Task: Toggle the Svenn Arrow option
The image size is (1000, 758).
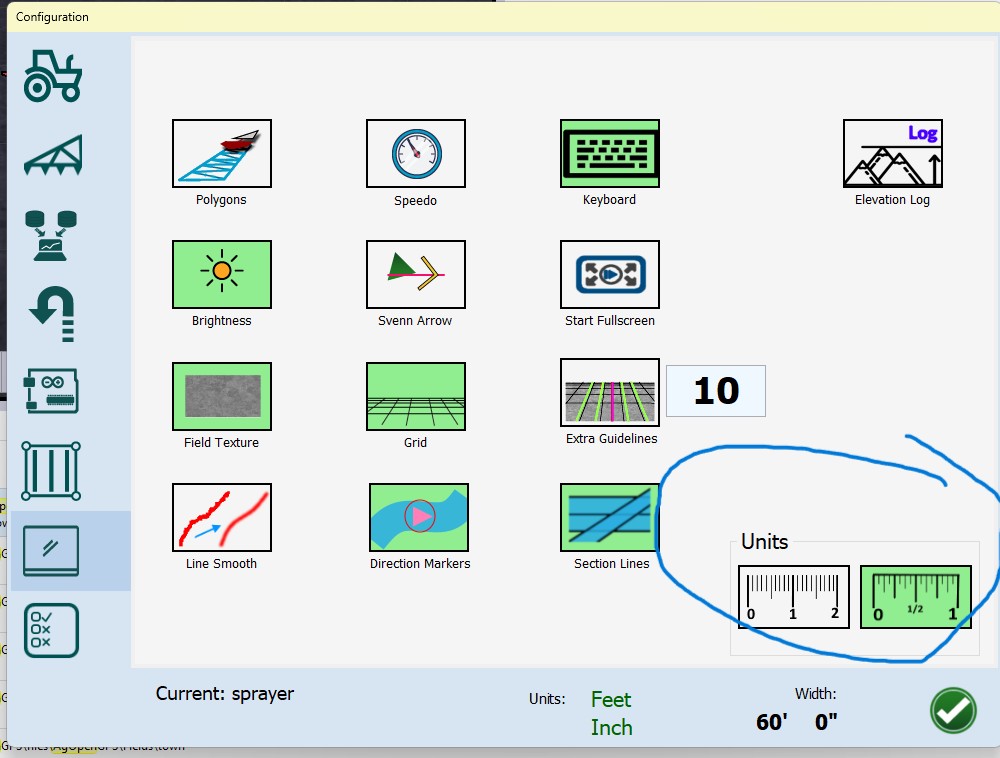Action: (415, 274)
